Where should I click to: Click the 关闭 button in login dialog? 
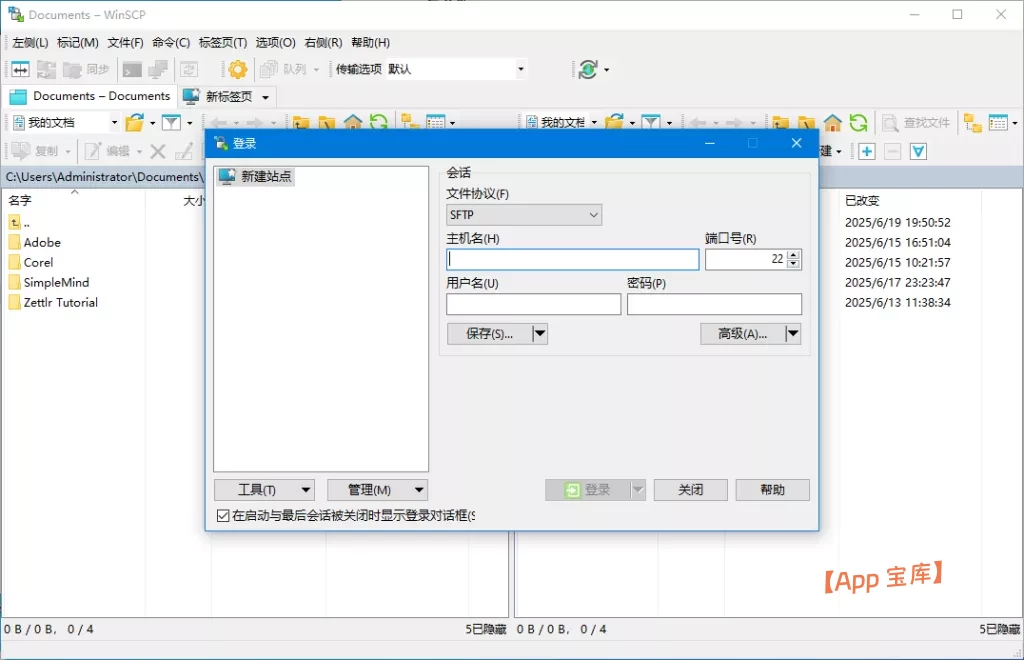tap(690, 490)
